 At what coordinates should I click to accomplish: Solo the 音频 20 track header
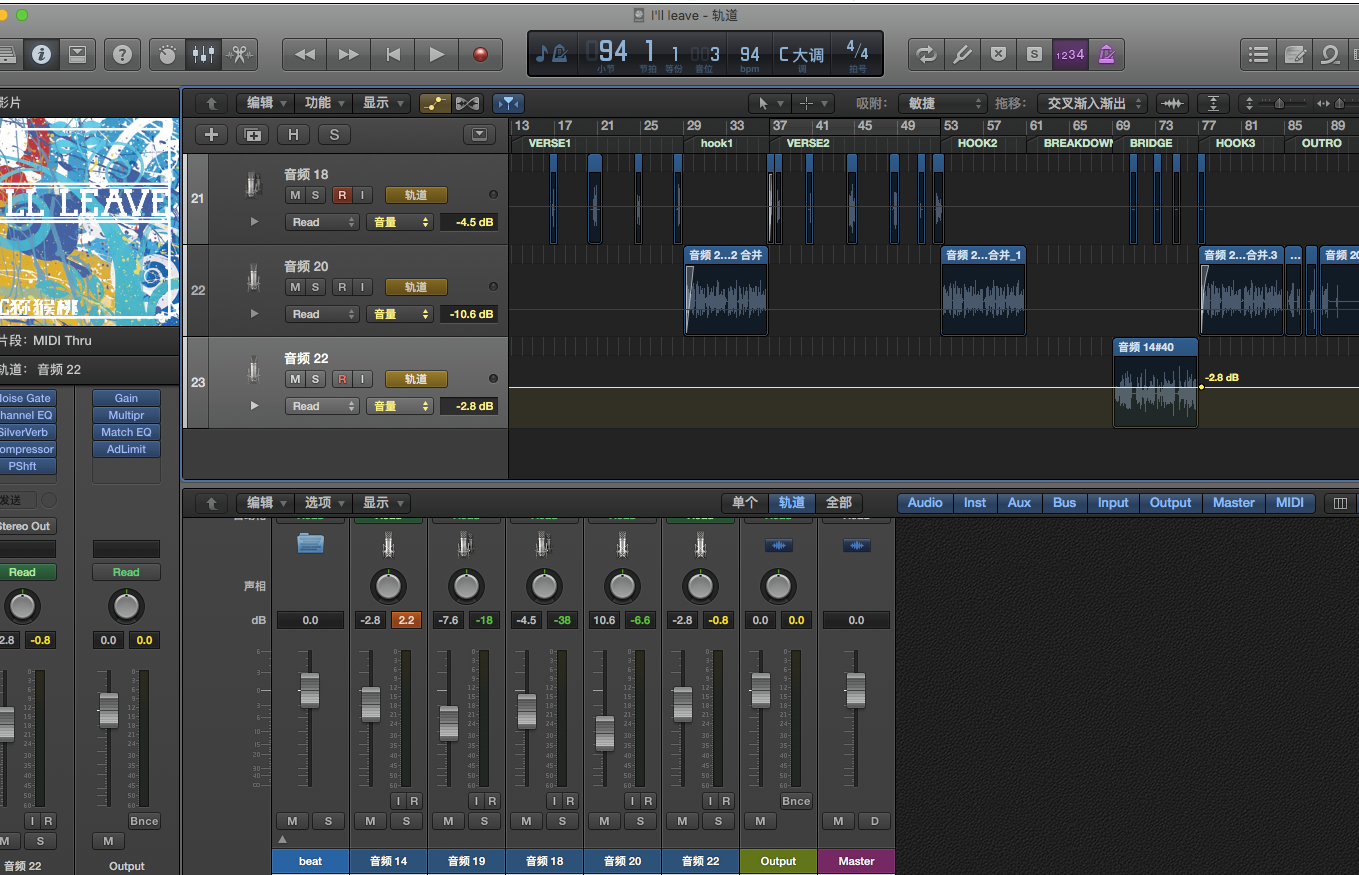pyautogui.click(x=316, y=287)
